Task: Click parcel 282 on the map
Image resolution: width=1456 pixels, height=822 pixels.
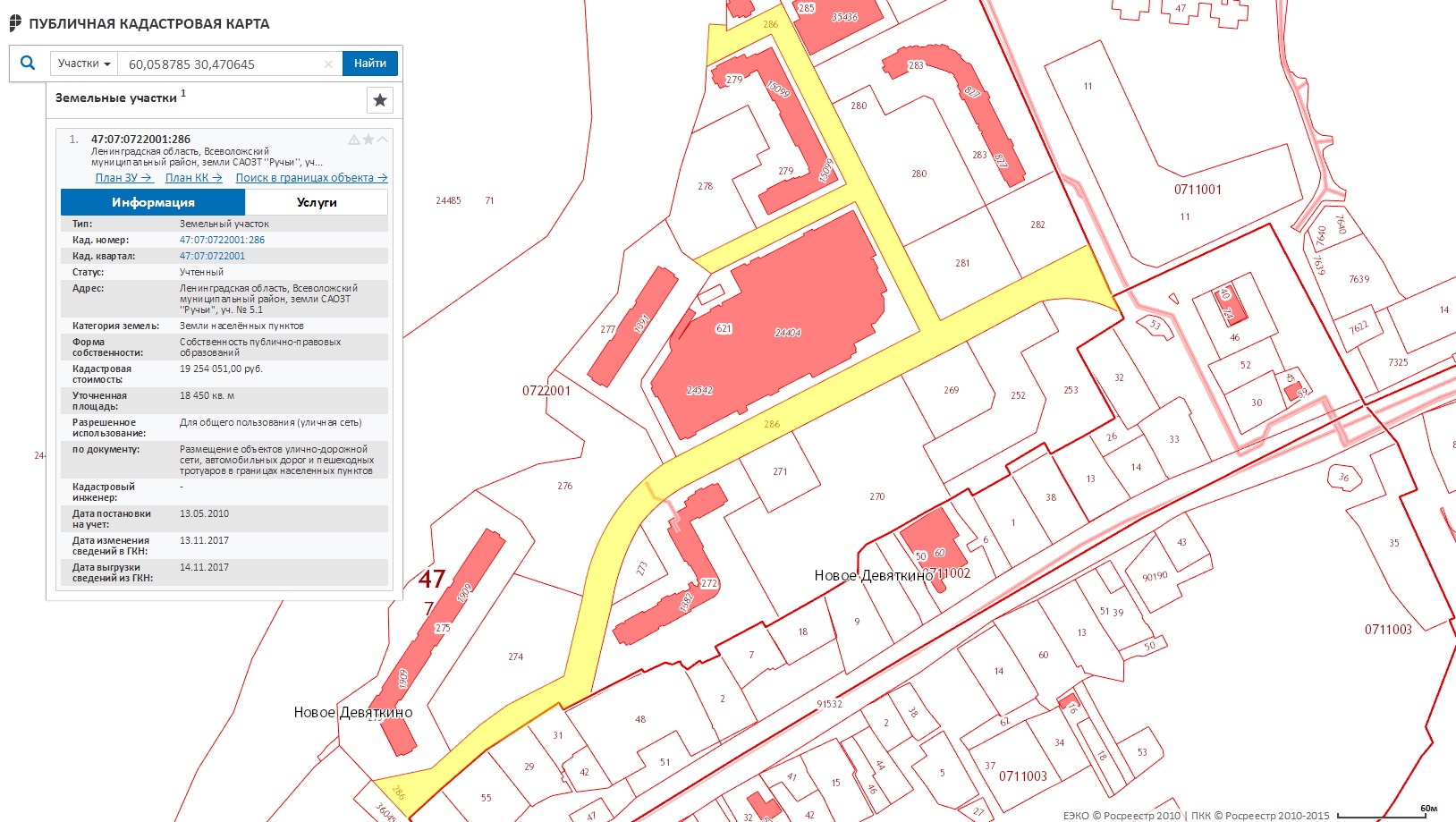Action: [1037, 225]
